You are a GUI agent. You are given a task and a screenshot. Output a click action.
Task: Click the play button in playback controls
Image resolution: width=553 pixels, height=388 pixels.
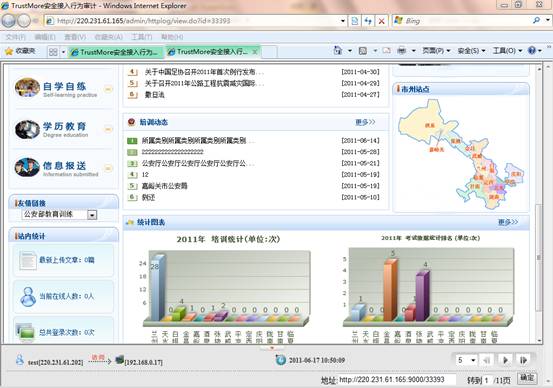[x=505, y=360]
